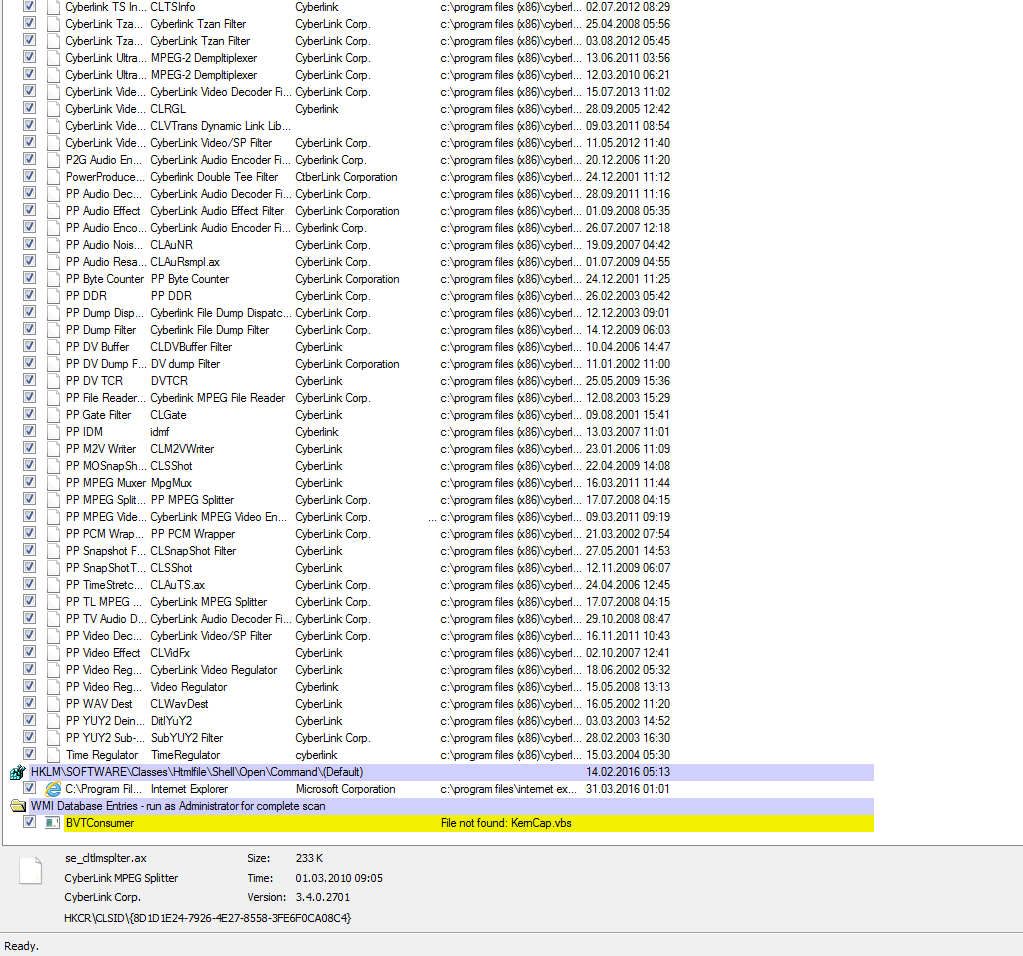Screen dimensions: 1023x956
Task: Click the file icon of the PP Video Effect row
Action: 53,653
